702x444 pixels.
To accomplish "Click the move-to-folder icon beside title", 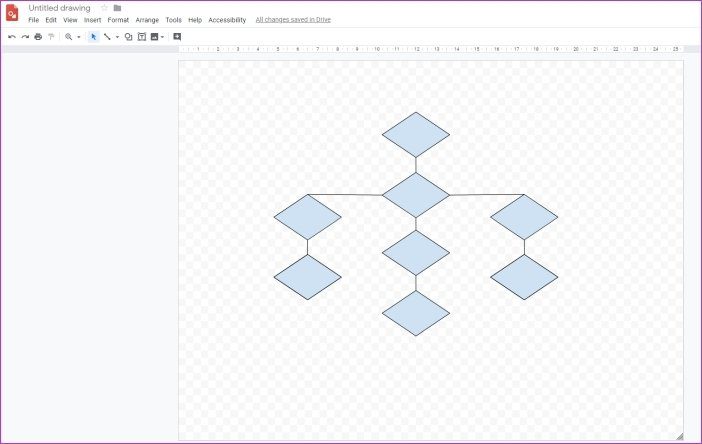I will (117, 8).
